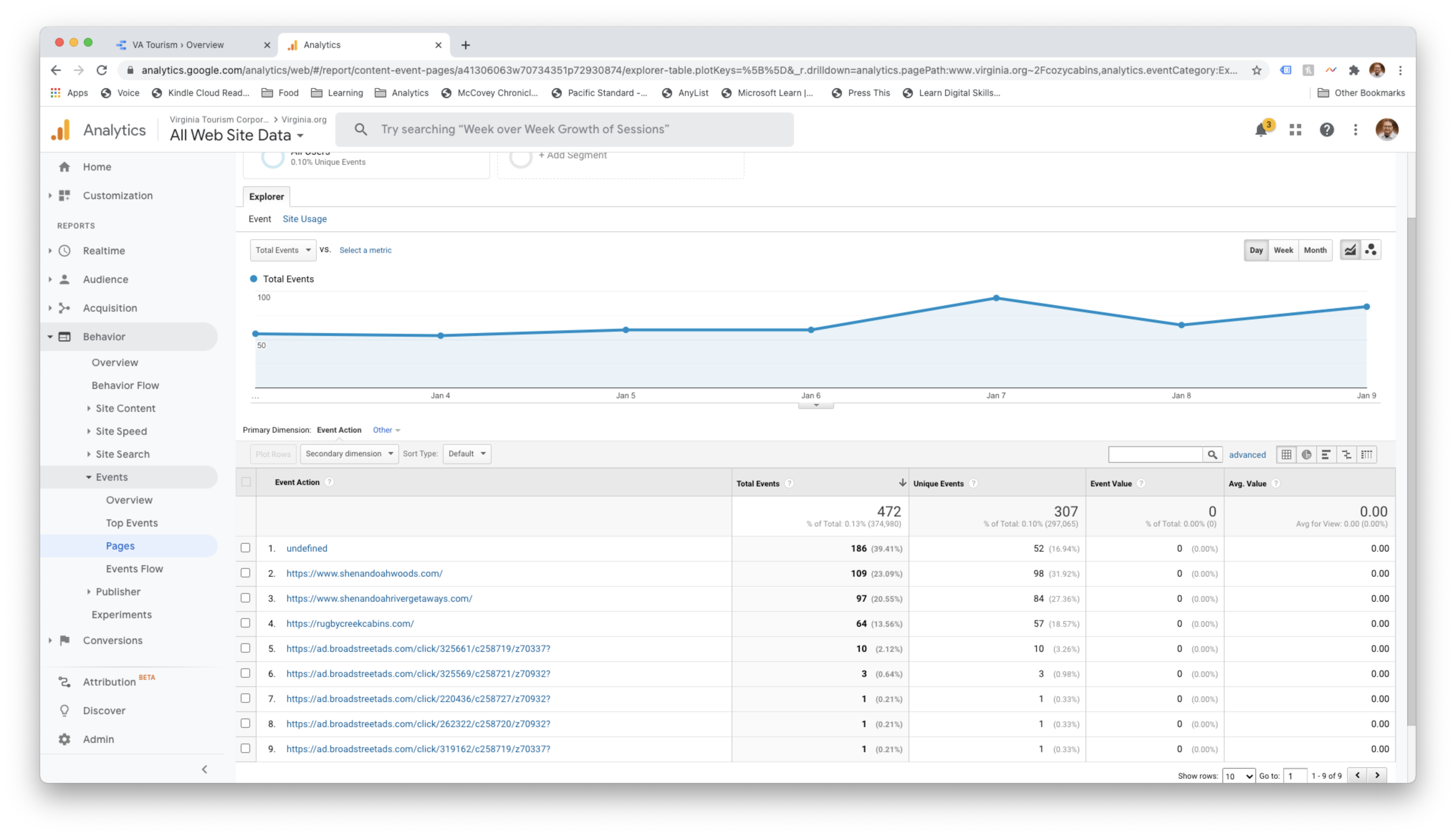Image resolution: width=1456 pixels, height=836 pixels.
Task: Expand the Show rows dropdown
Action: point(1239,775)
